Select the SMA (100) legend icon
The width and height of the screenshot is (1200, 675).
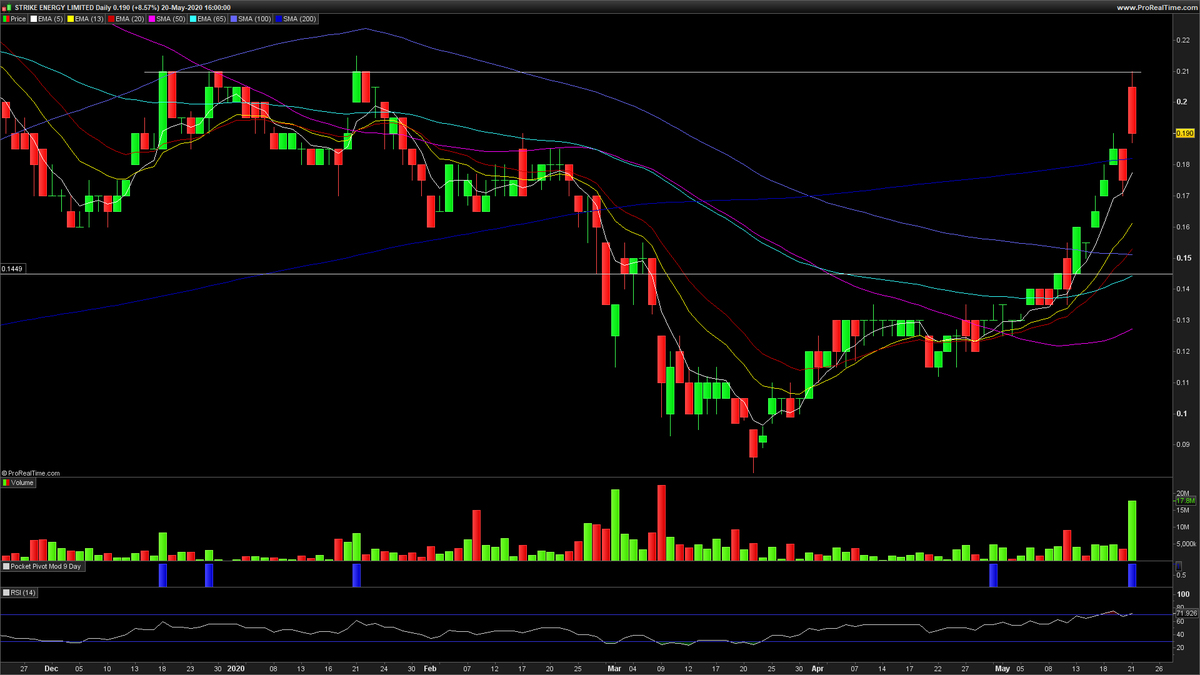[x=232, y=19]
